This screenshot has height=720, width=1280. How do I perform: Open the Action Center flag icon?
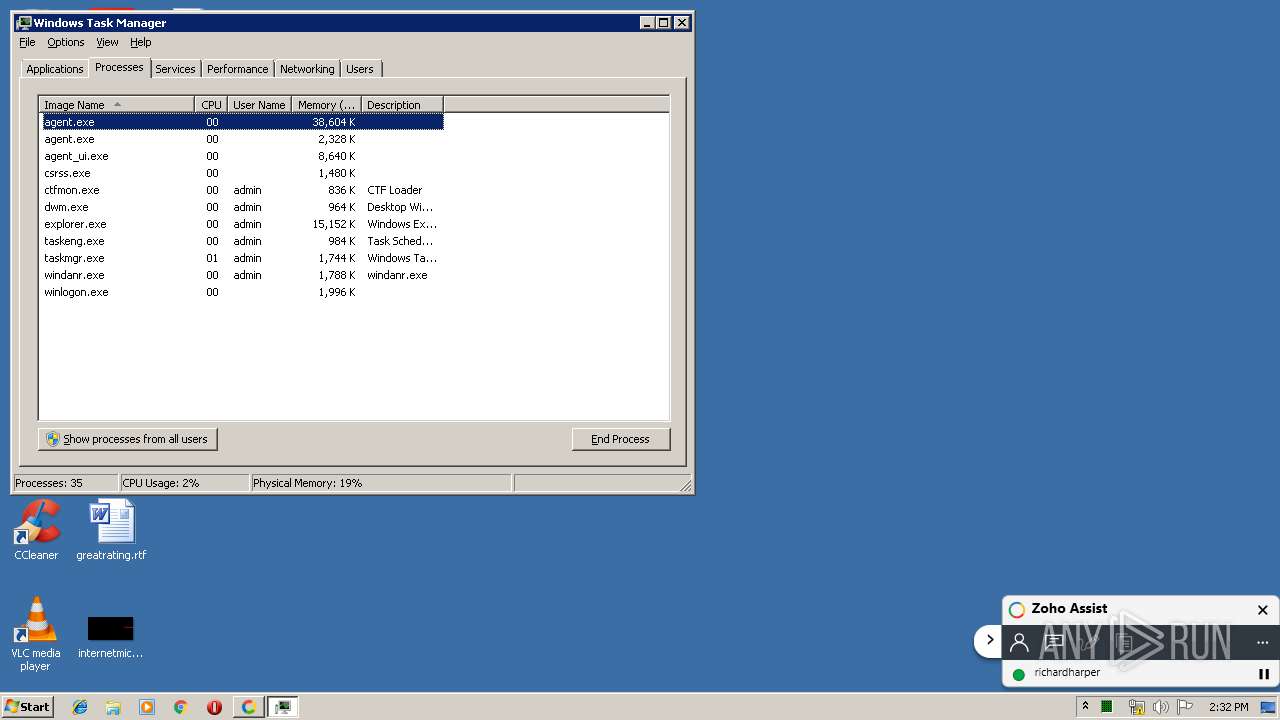click(1185, 707)
